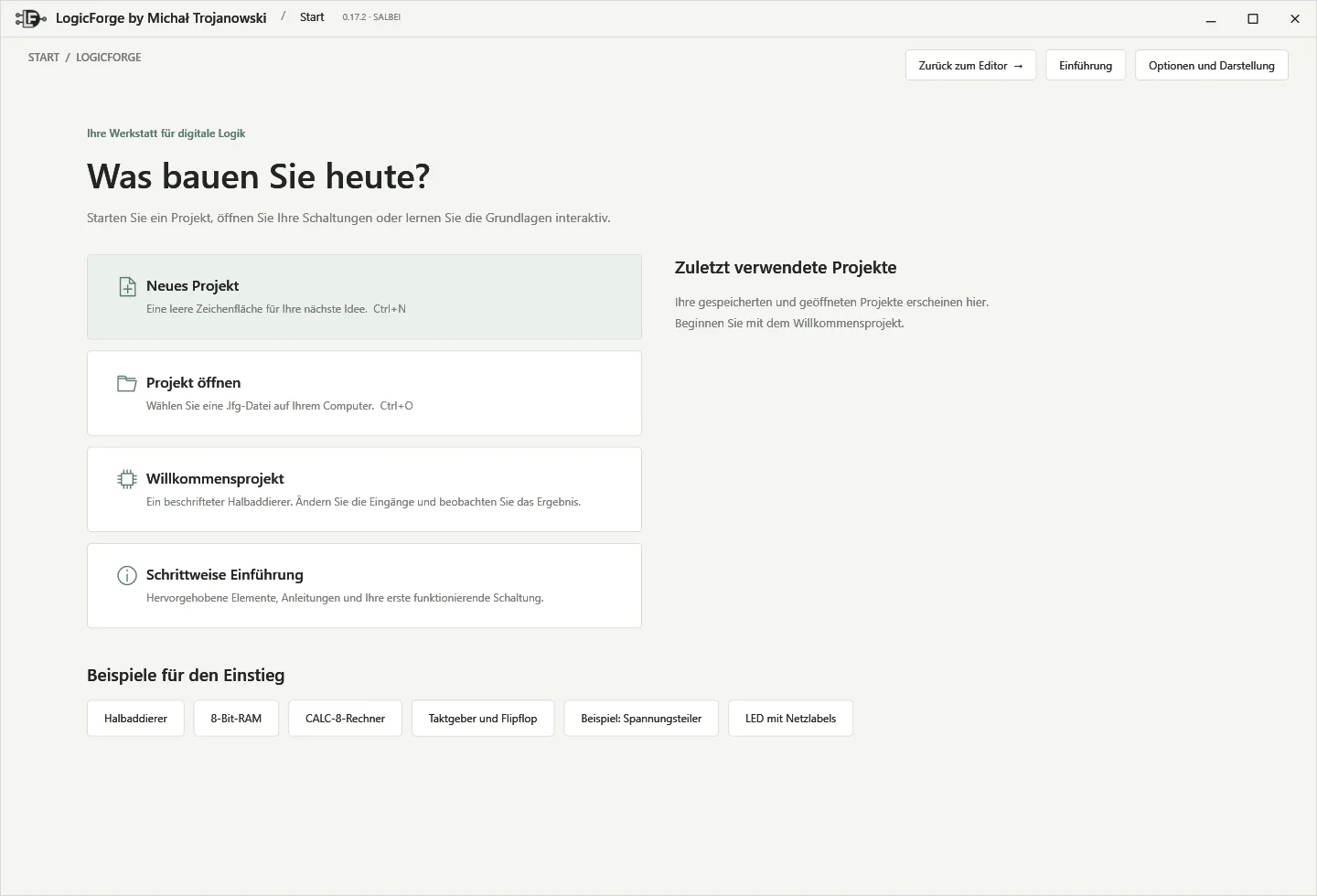This screenshot has width=1317, height=896.
Task: Click the folder icon on Projekt öffnen
Action: coord(127,383)
